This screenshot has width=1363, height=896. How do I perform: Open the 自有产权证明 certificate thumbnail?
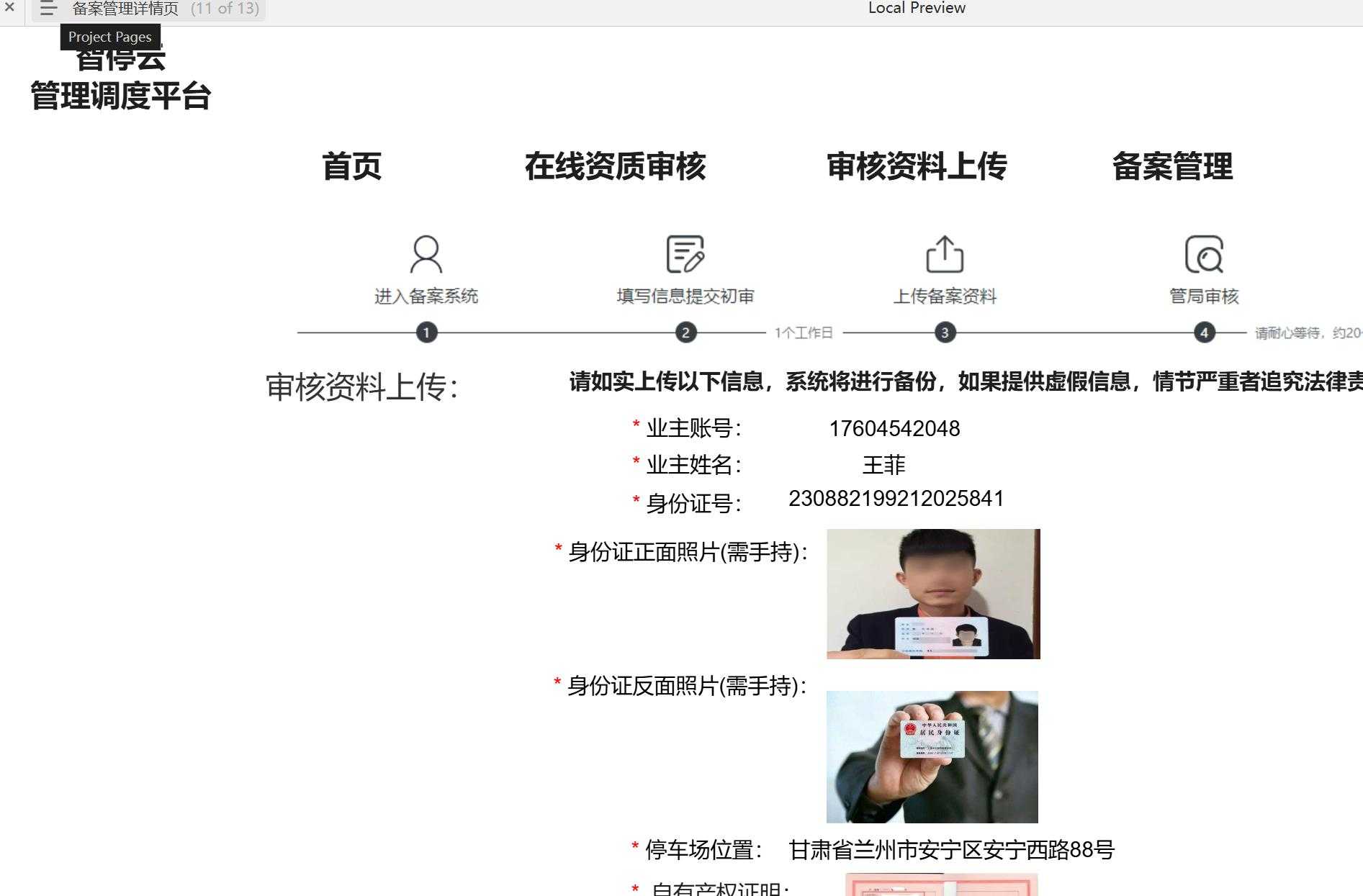942,884
